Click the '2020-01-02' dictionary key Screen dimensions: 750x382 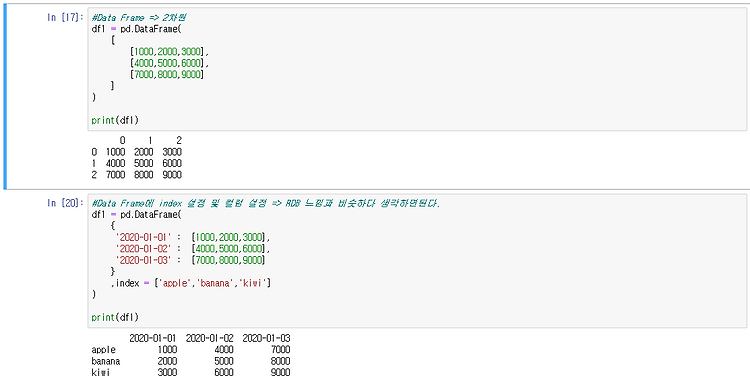click(x=143, y=249)
